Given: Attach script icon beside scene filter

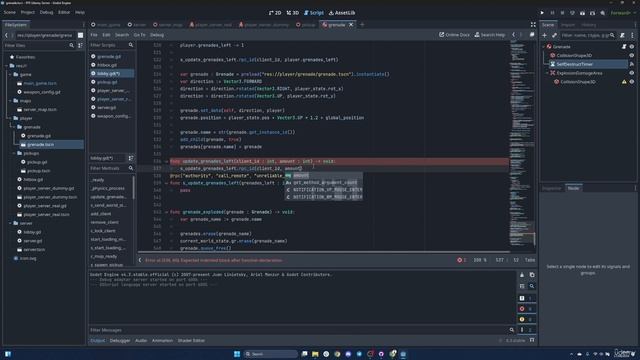Looking at the screenshot, I should click(622, 35).
